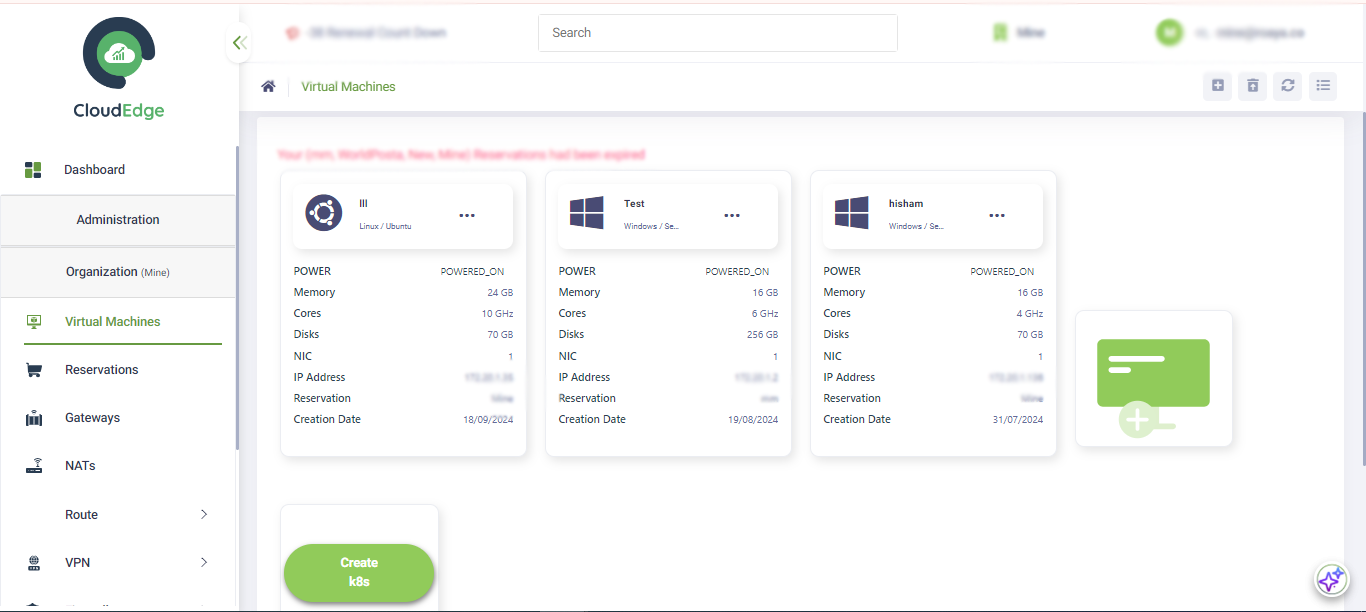Click the add new virtual machine card
Screen dimensions: 1366x612
(x=1154, y=379)
